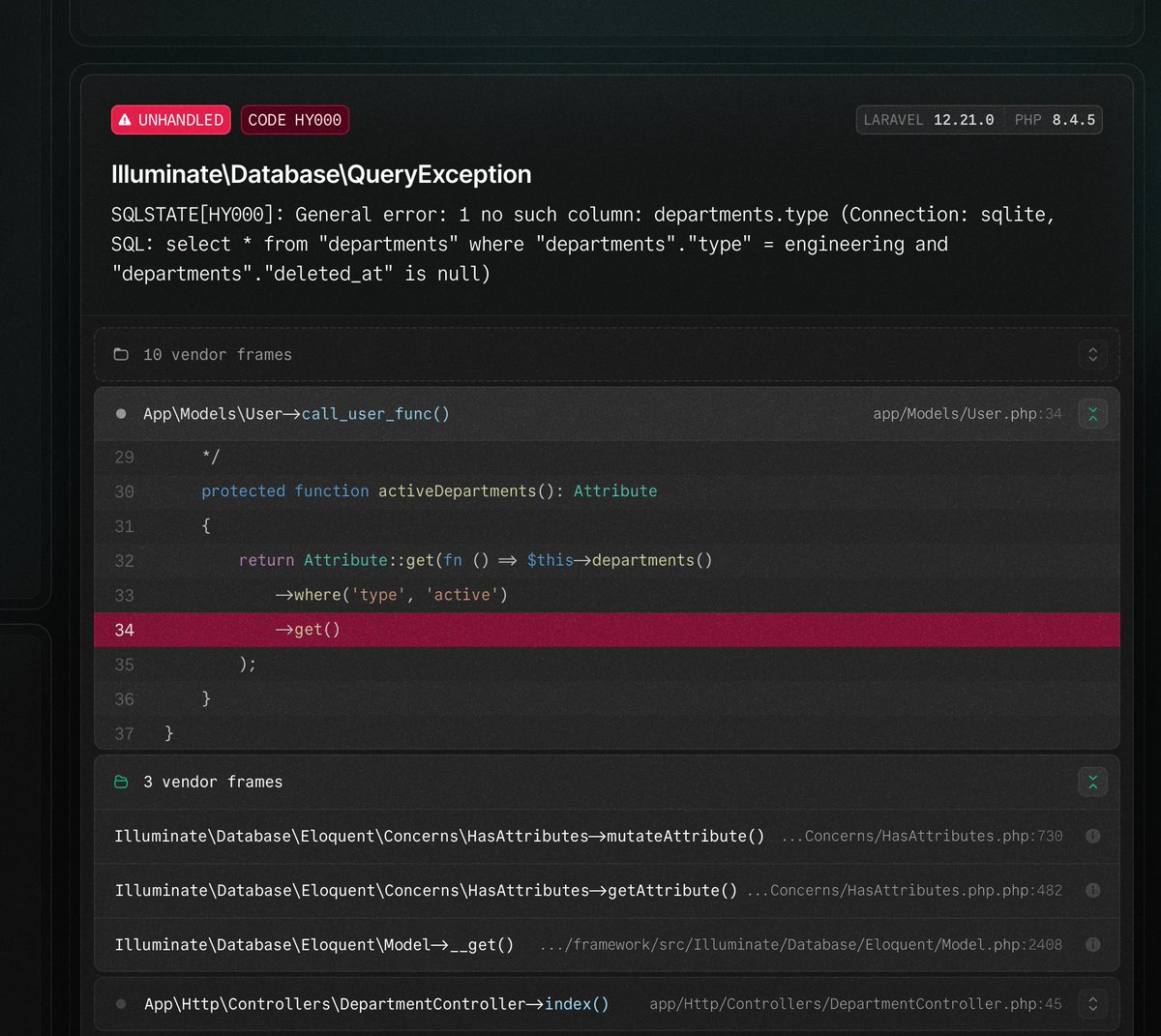Image resolution: width=1161 pixels, height=1036 pixels.
Task: Click app/Models/User.php:34 file path
Action: point(967,414)
